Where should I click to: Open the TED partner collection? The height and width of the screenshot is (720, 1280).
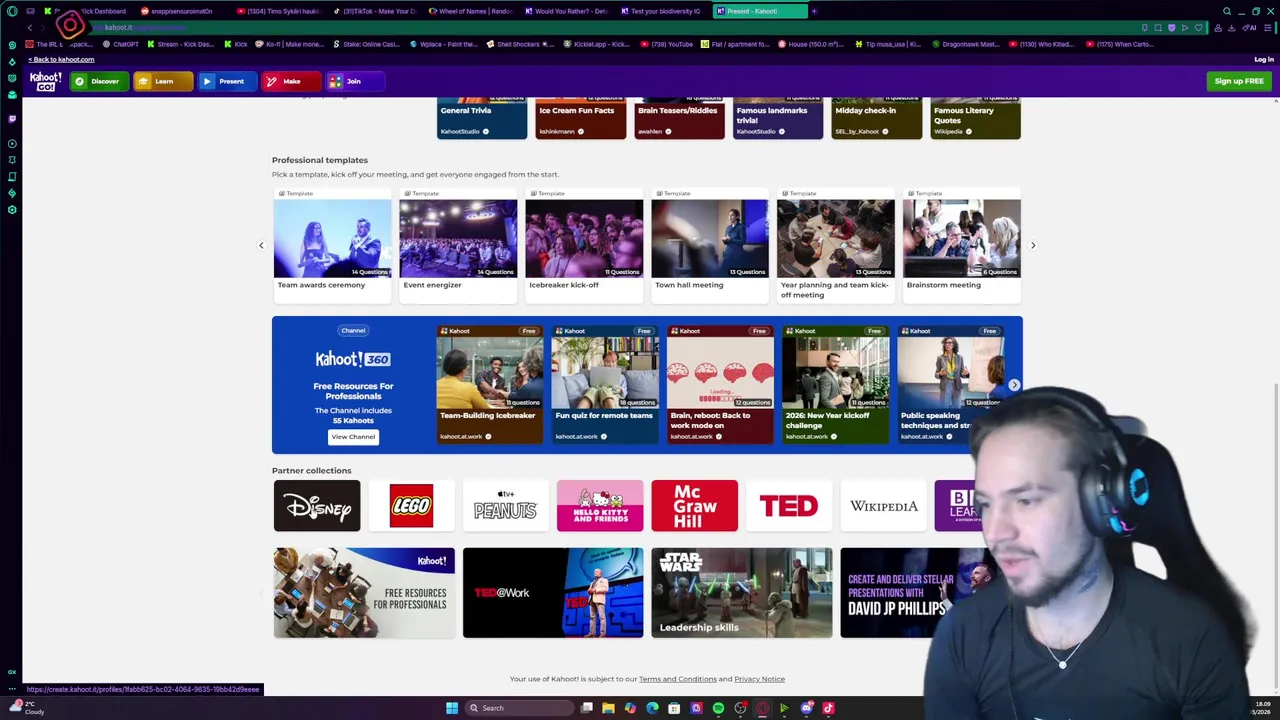coord(789,506)
